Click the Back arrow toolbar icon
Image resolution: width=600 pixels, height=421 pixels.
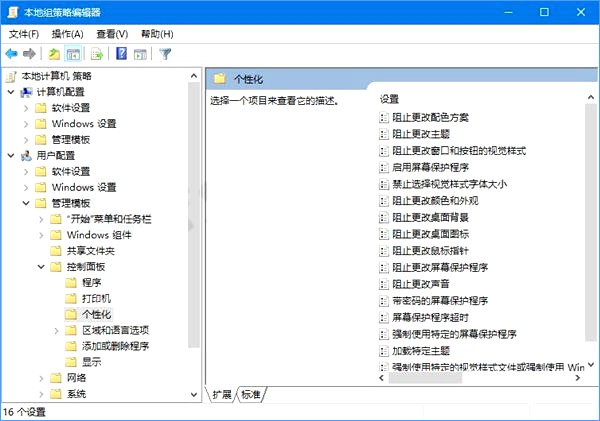point(11,53)
